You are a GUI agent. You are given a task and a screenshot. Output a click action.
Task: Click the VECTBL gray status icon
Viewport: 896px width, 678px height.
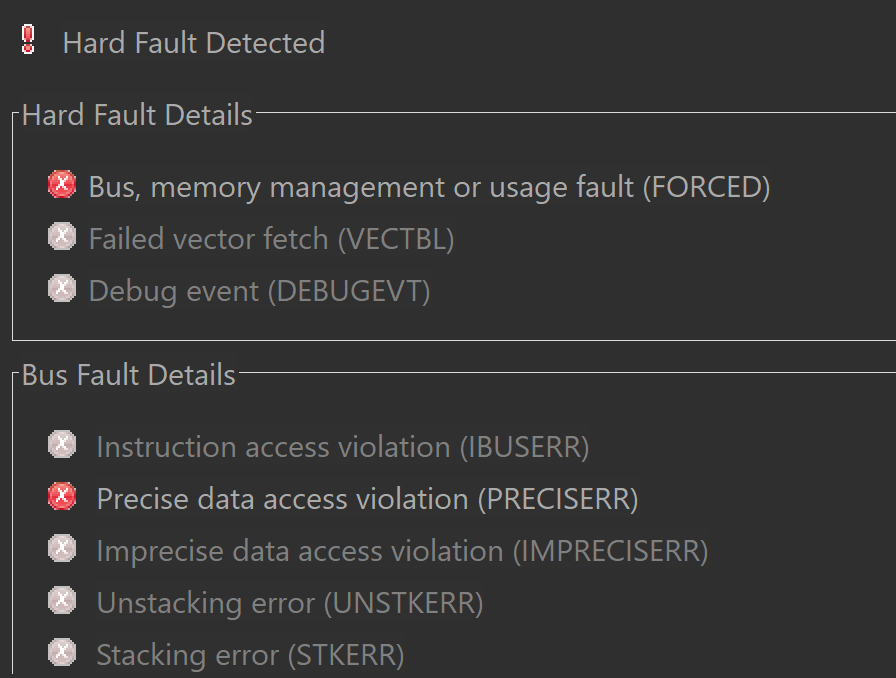click(62, 236)
